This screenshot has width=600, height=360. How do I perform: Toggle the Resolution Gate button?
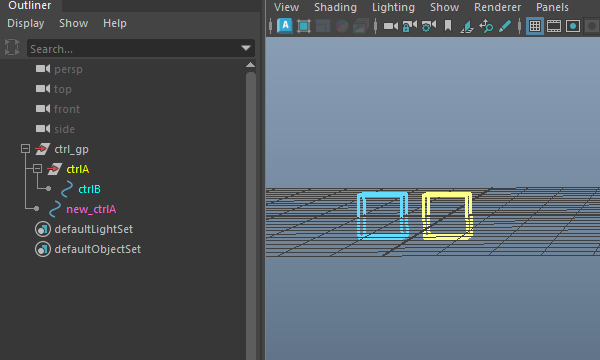[573, 26]
